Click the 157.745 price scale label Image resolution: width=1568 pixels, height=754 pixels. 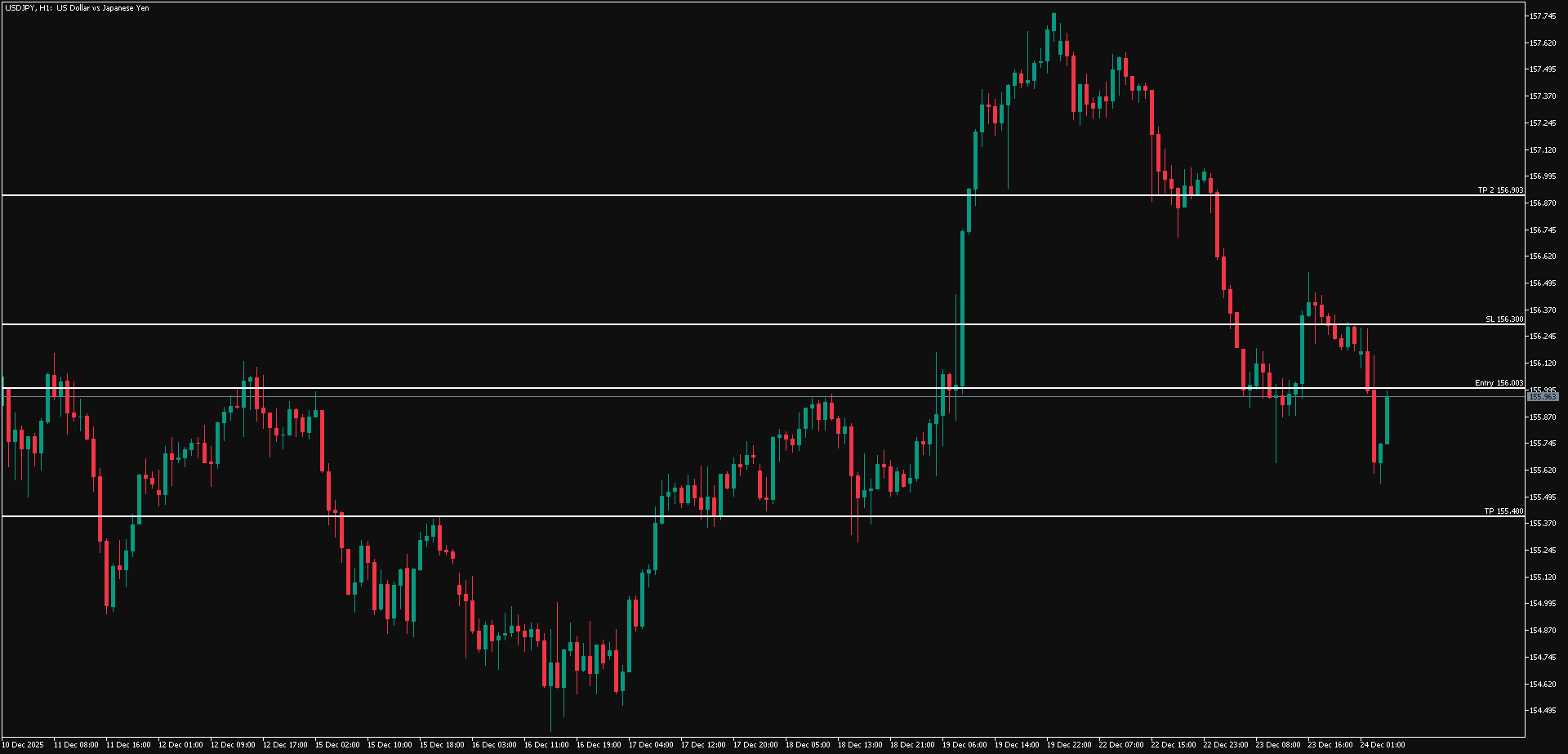[1542, 16]
